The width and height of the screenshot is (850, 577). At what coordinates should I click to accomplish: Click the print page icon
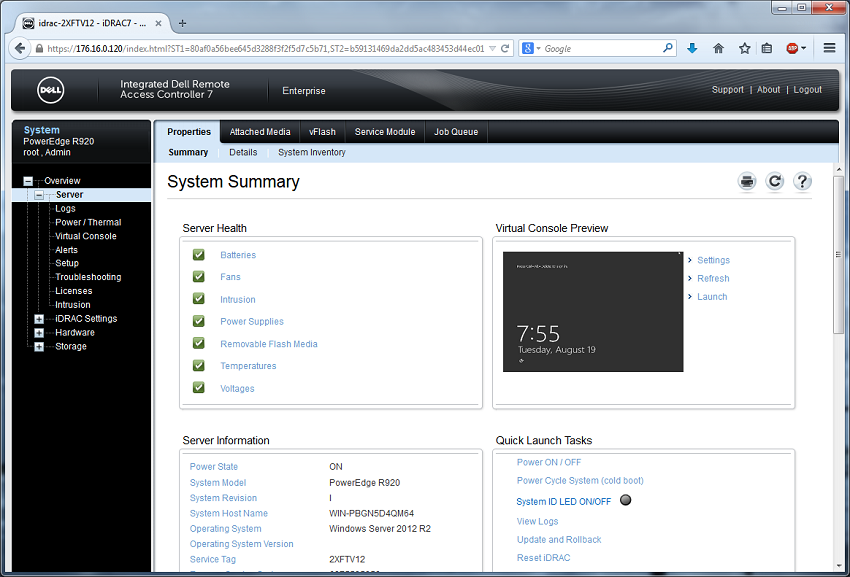[746, 181]
